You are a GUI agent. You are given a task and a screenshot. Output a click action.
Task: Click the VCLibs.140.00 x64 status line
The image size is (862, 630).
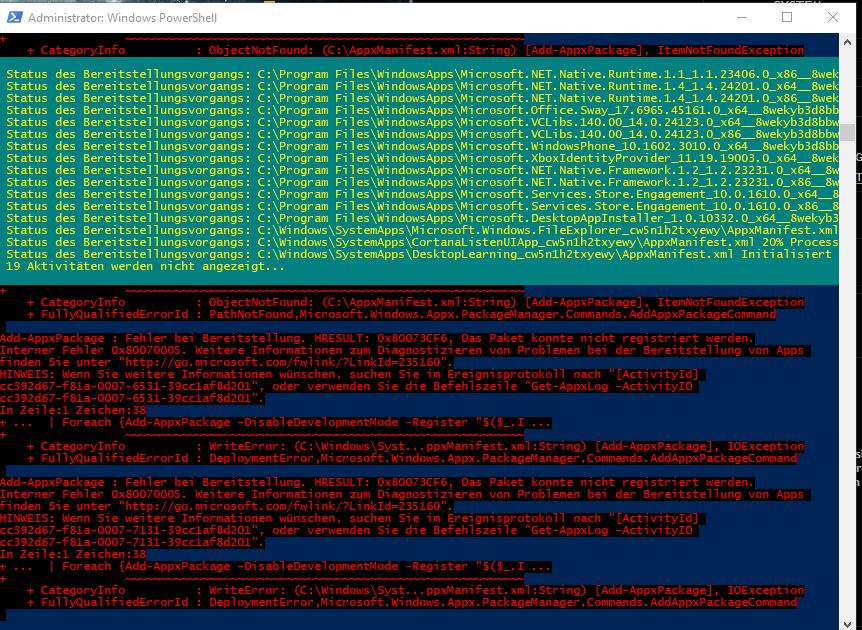pos(422,122)
